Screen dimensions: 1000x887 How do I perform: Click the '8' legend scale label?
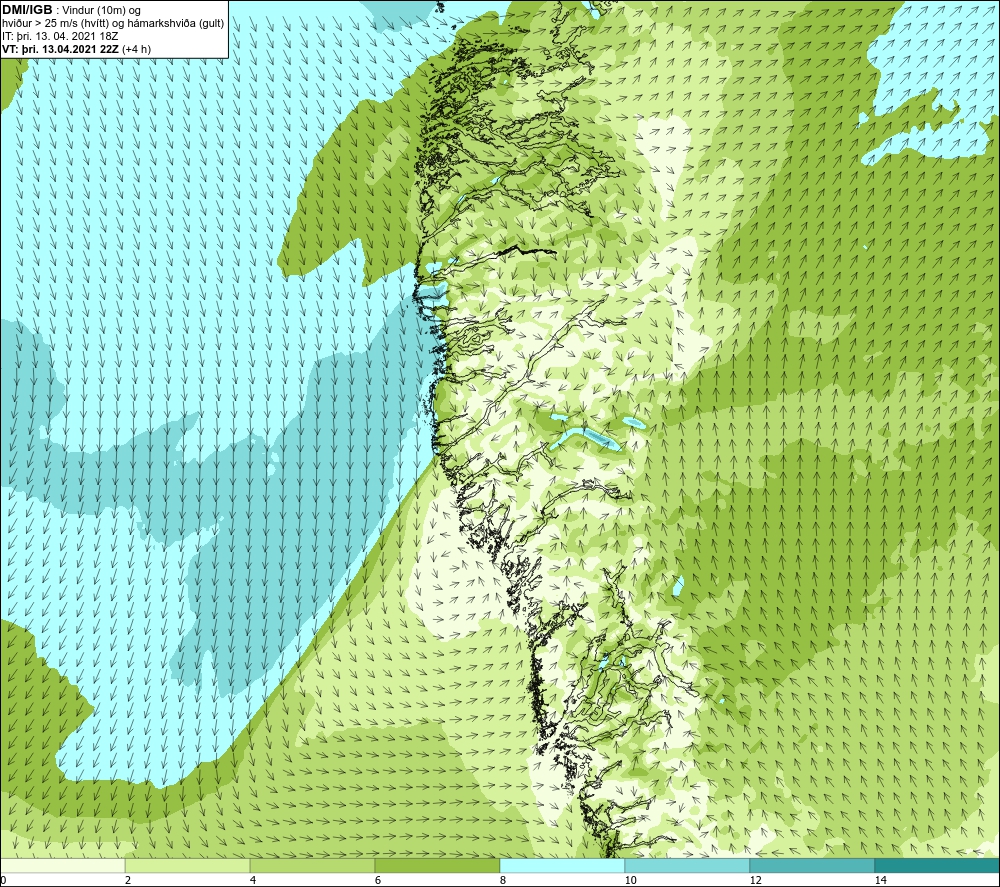pos(503,881)
